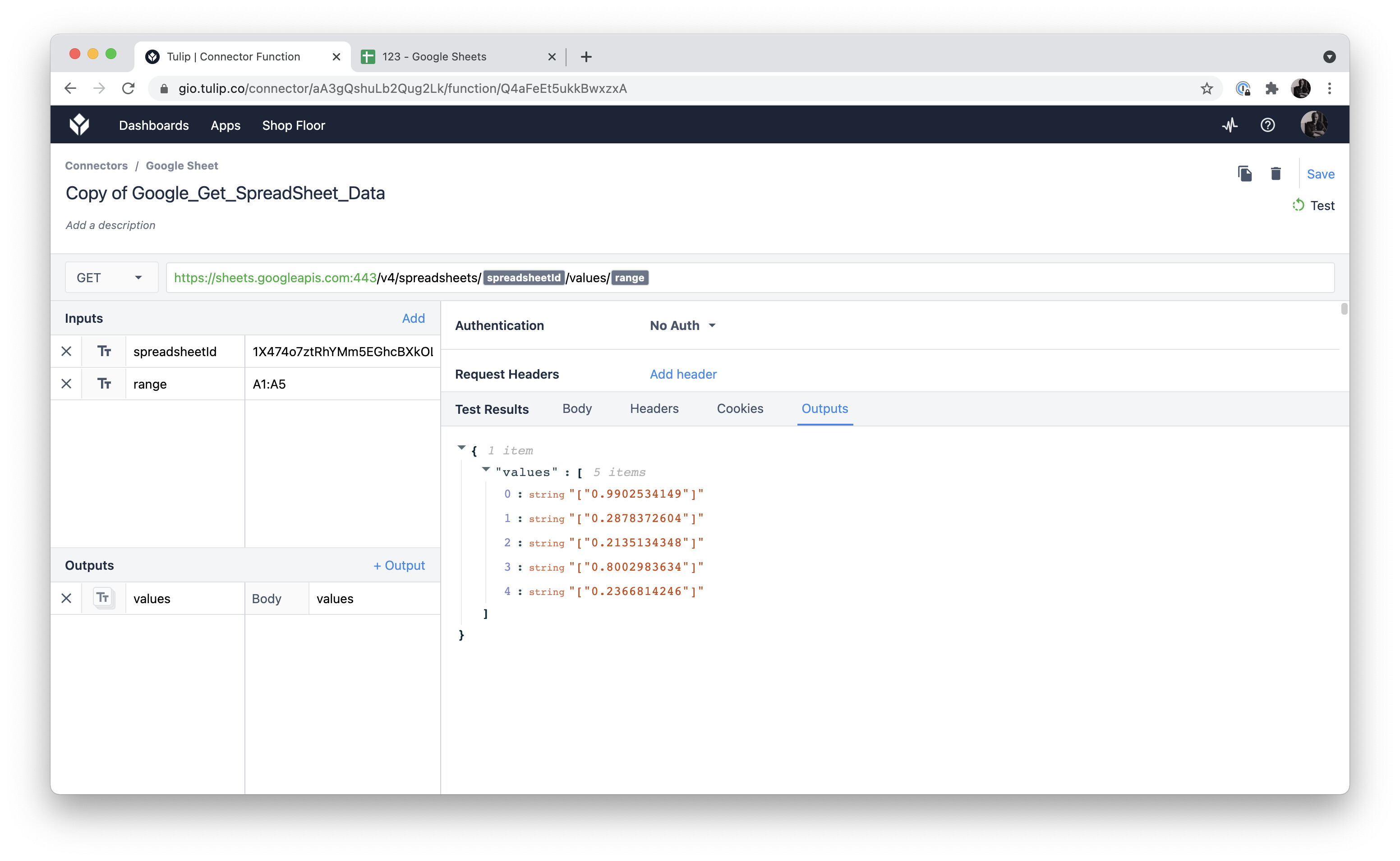Remove the range input row
This screenshot has width=1400, height=861.
(x=67, y=384)
